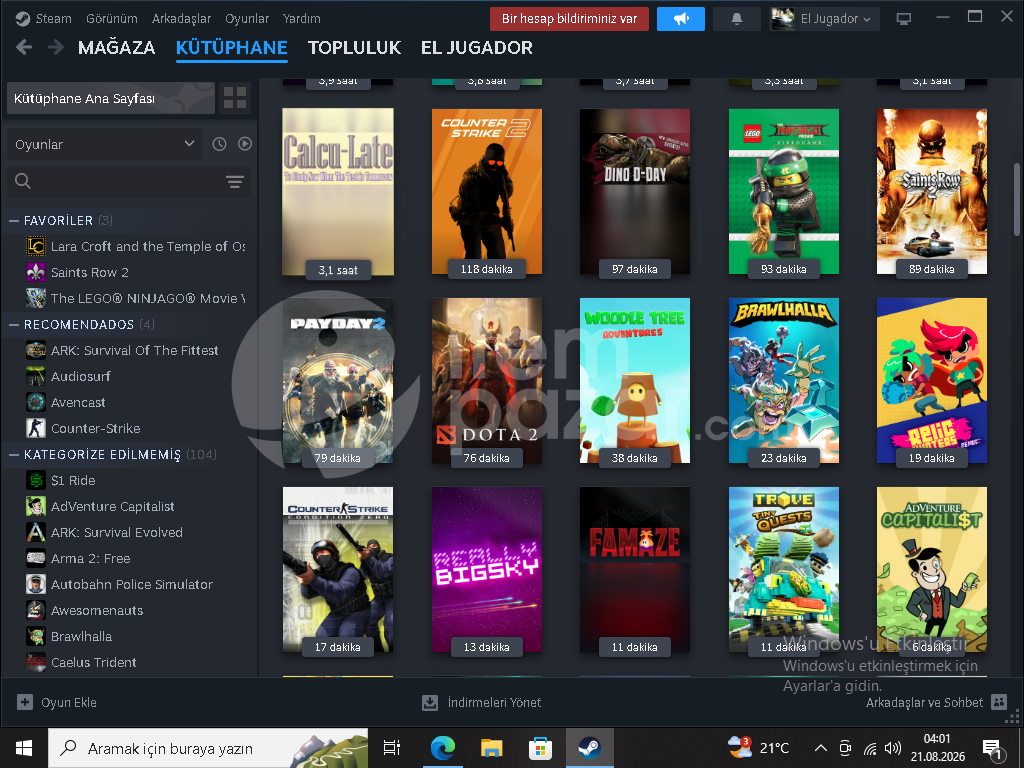
Task: Select the Counter-Strike sidebar icon
Action: 36,428
